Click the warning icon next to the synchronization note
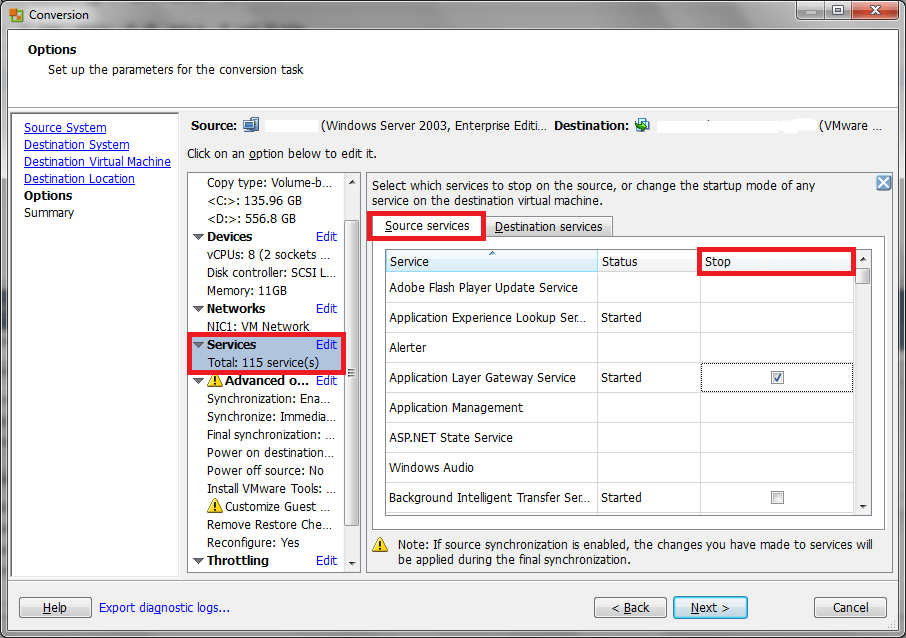The image size is (906, 638). click(x=380, y=544)
